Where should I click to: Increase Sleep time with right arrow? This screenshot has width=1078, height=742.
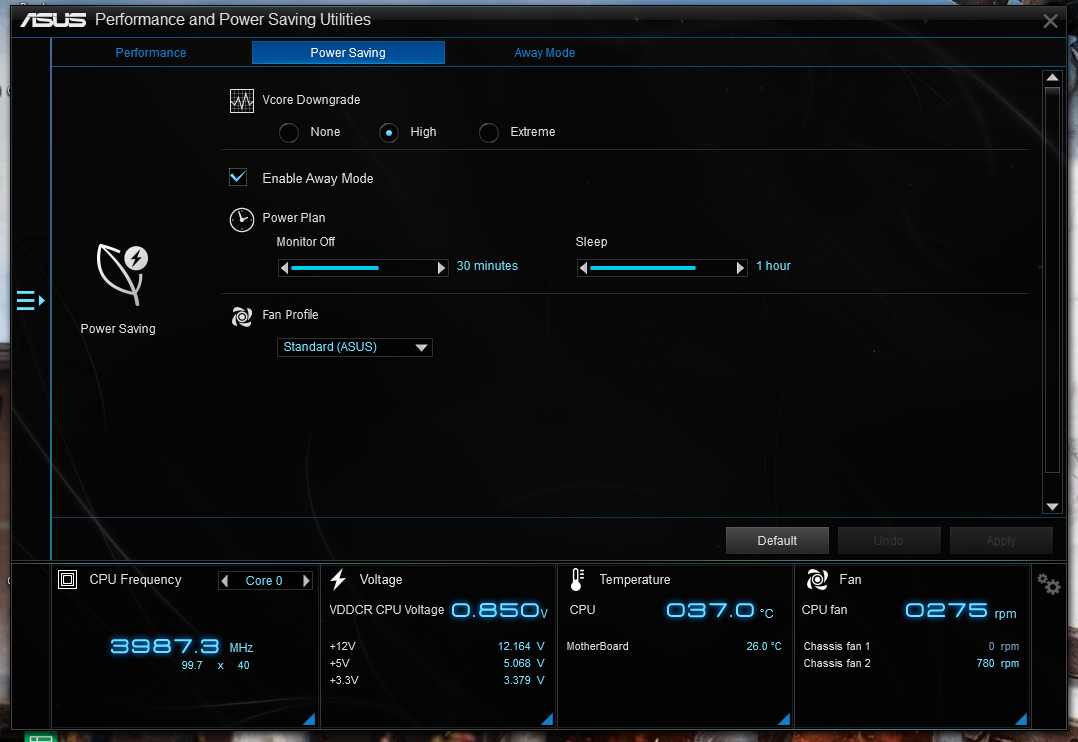(x=741, y=268)
